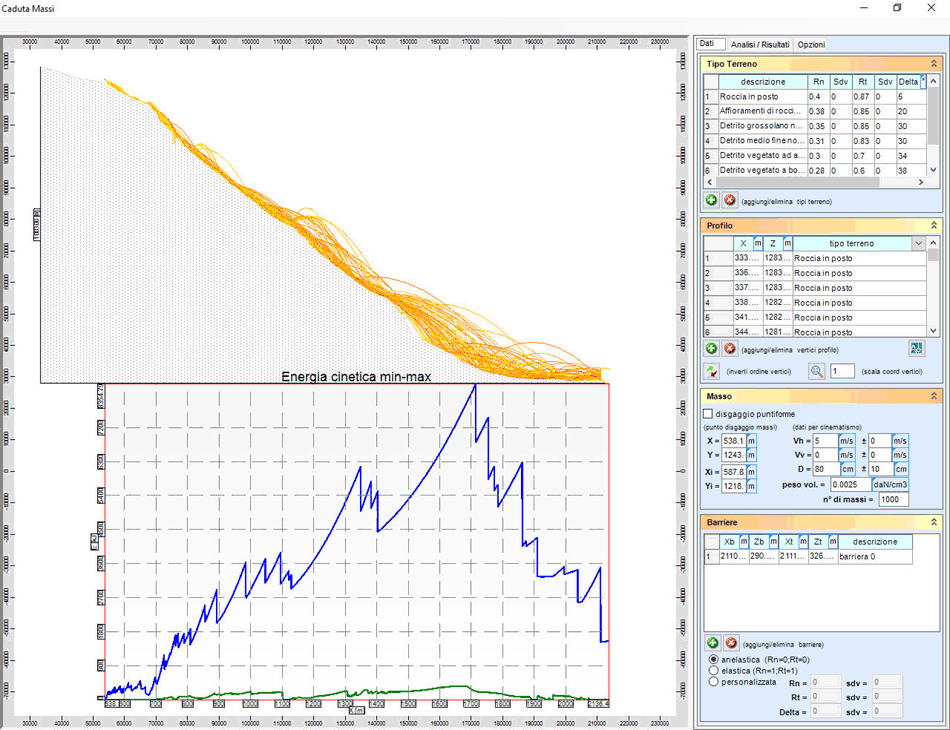Delete terrain type with red X icon
950x730 pixels.
pos(730,200)
